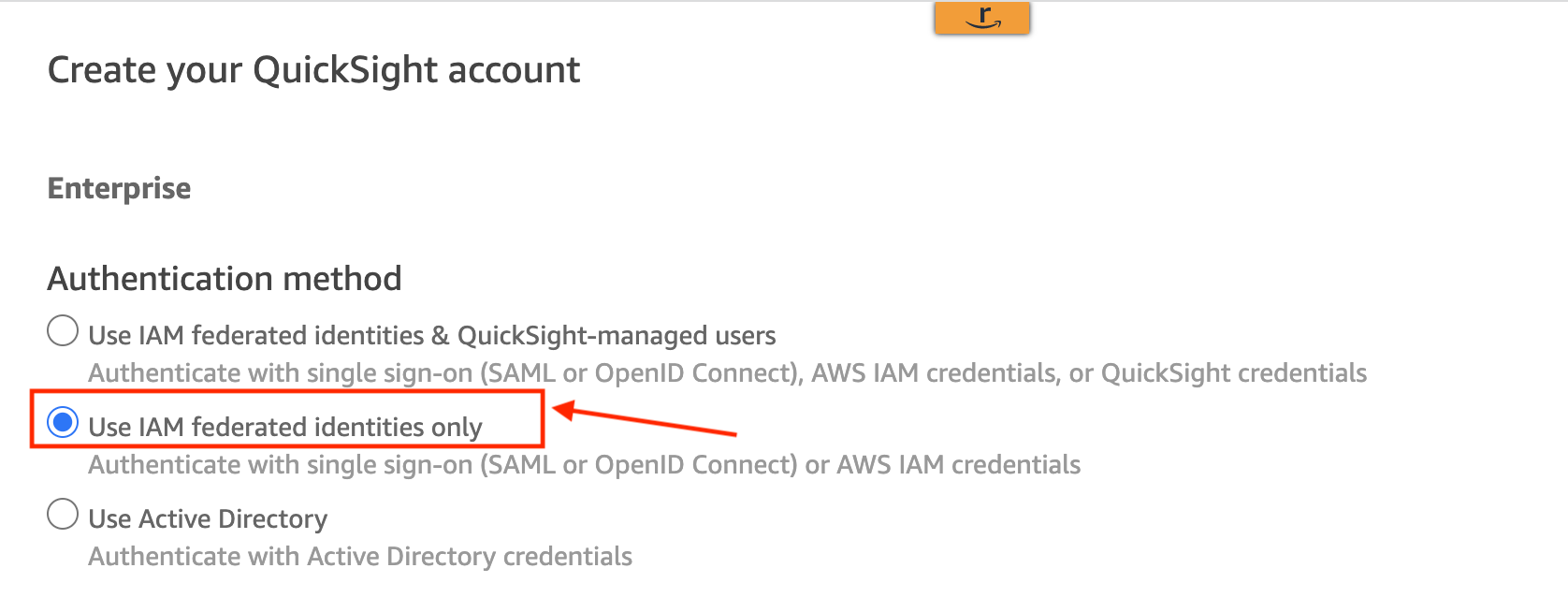This screenshot has width=1568, height=612.
Task: Click the Enterprise edition heading
Action: coord(119,188)
